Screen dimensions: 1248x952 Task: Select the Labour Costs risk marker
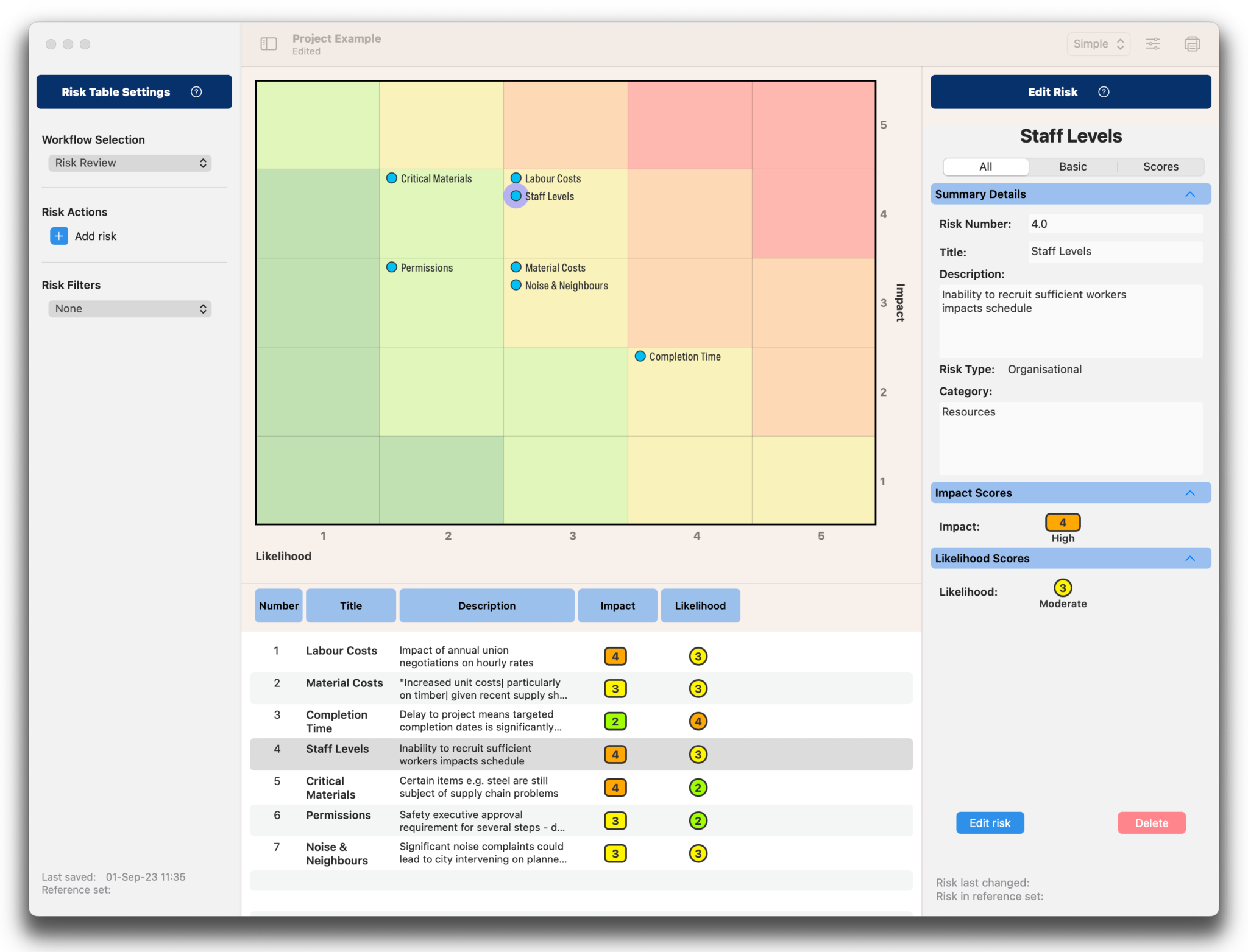click(516, 178)
